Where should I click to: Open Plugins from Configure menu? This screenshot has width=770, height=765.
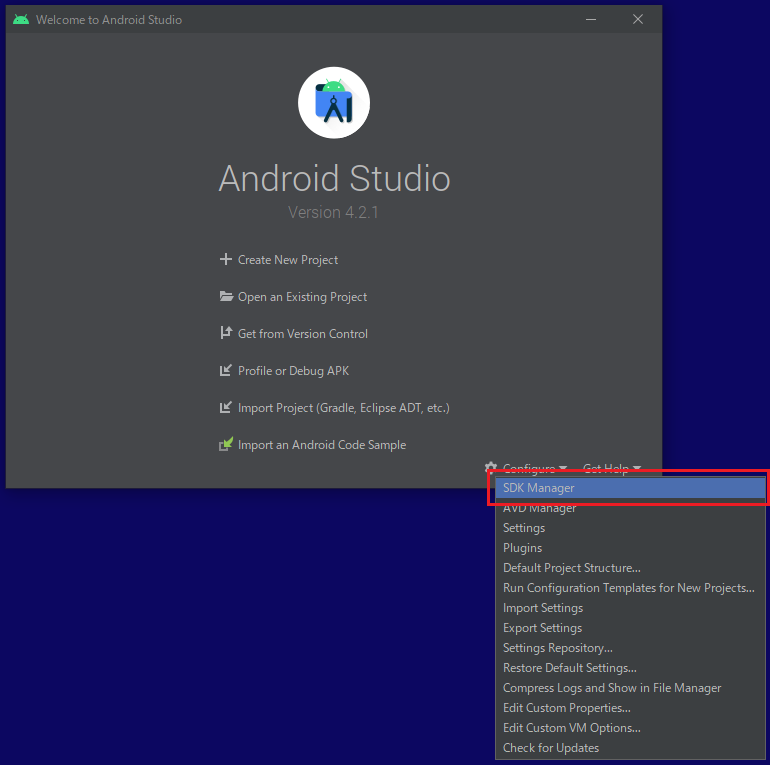pos(630,548)
